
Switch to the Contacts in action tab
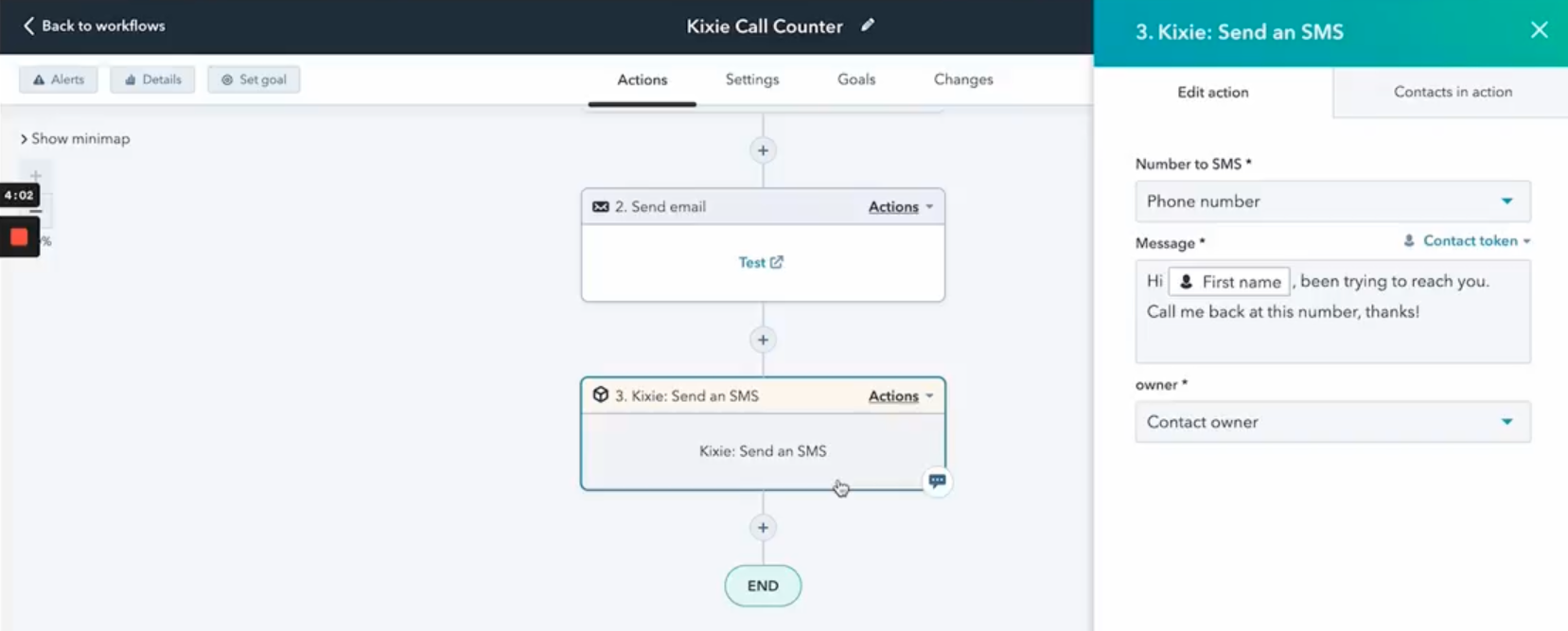click(x=1453, y=92)
